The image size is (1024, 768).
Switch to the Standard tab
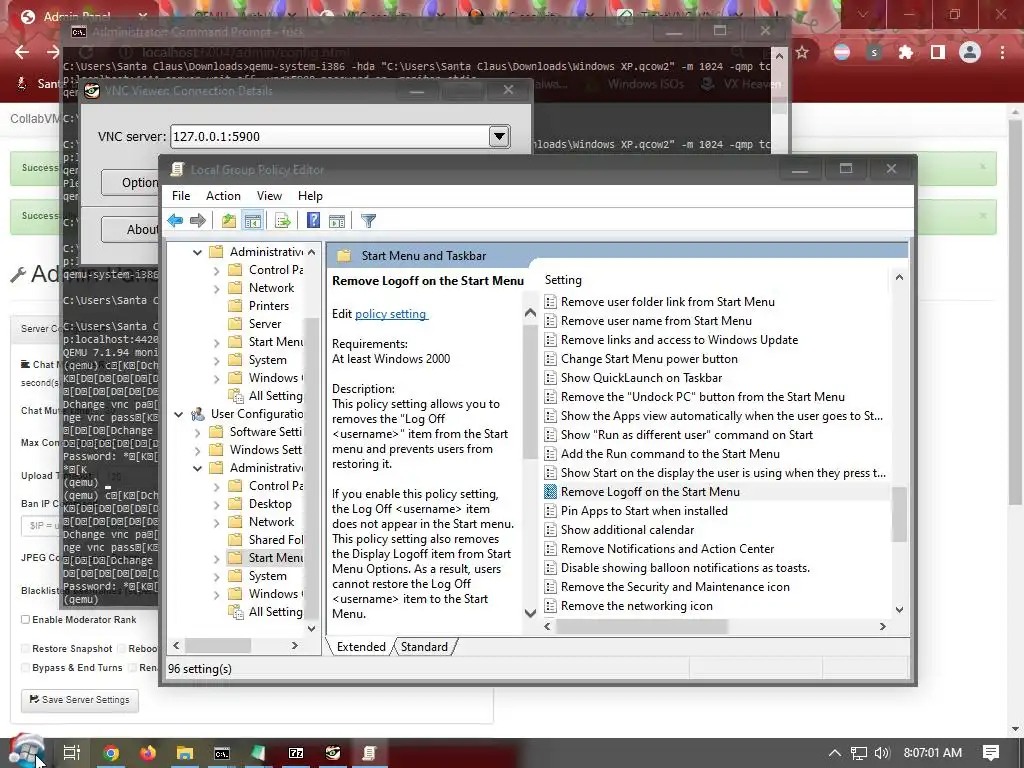[x=424, y=647]
